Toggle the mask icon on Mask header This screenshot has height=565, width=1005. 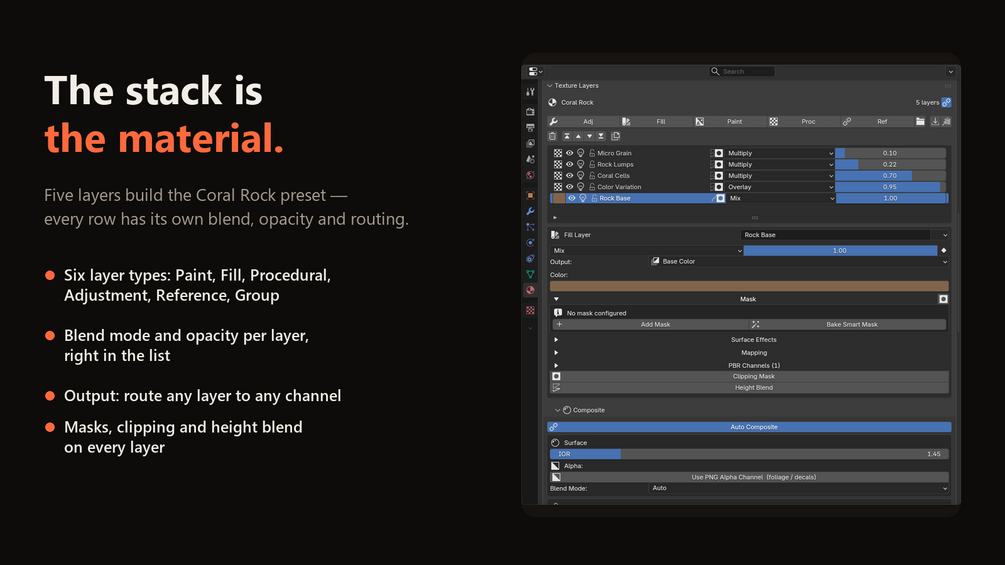coord(943,299)
